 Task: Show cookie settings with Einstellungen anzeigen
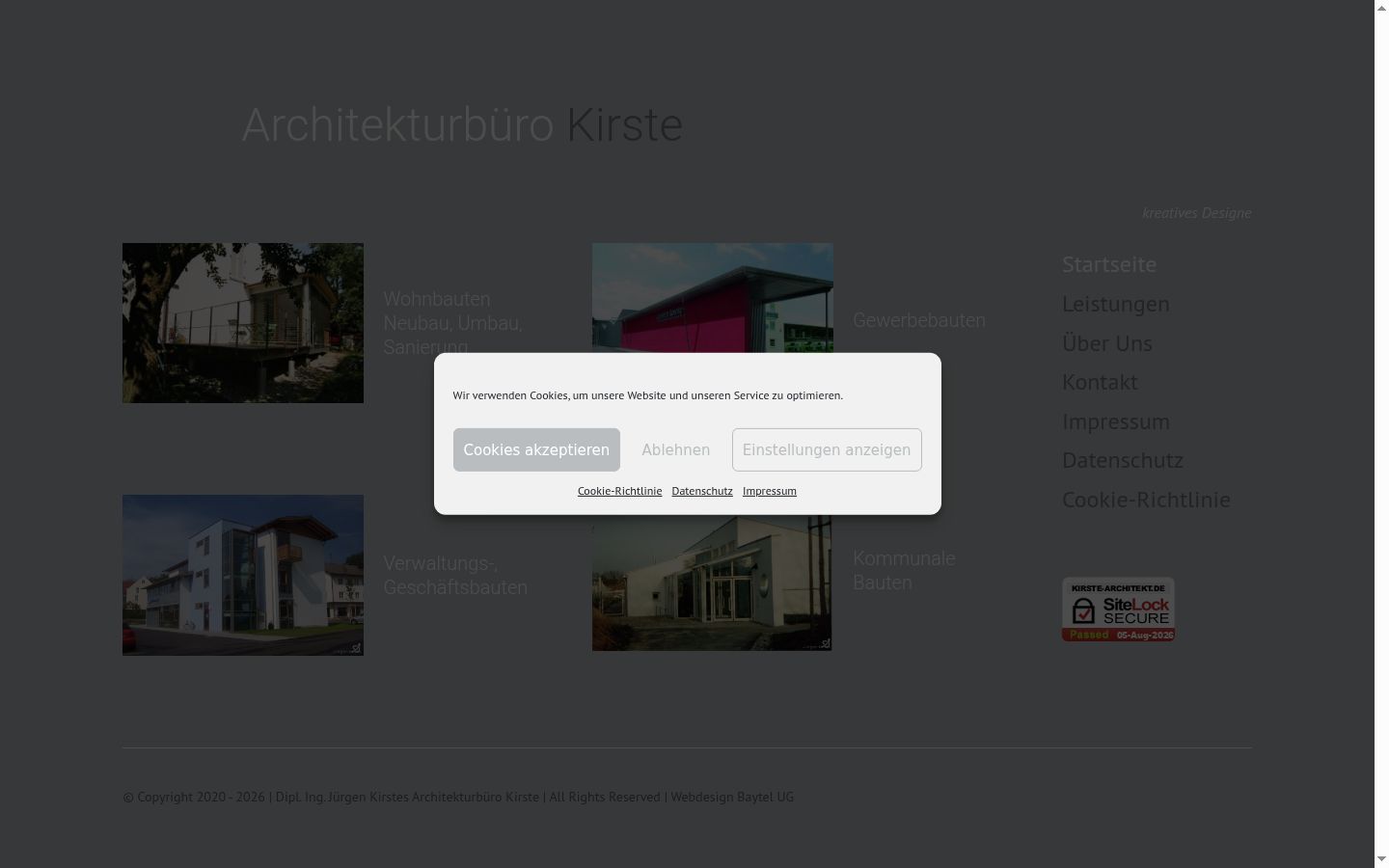(827, 449)
